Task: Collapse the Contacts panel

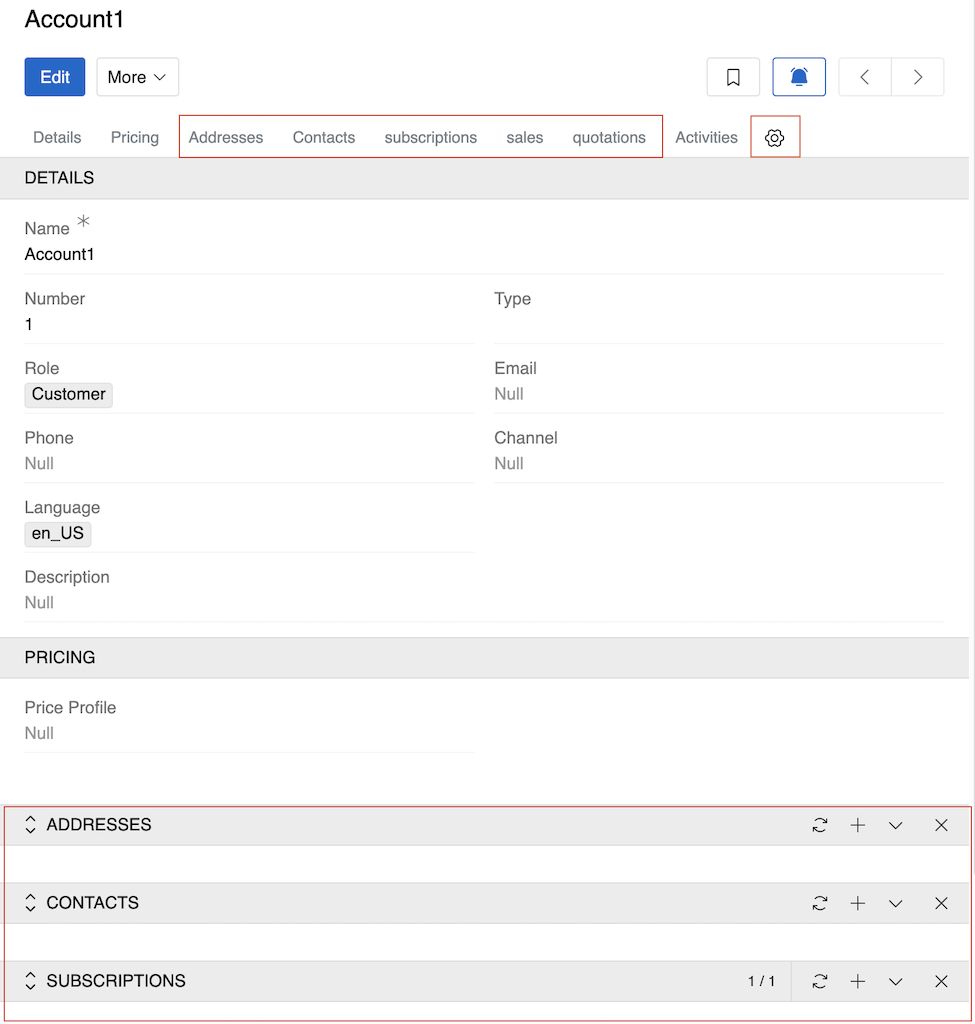Action: point(895,903)
